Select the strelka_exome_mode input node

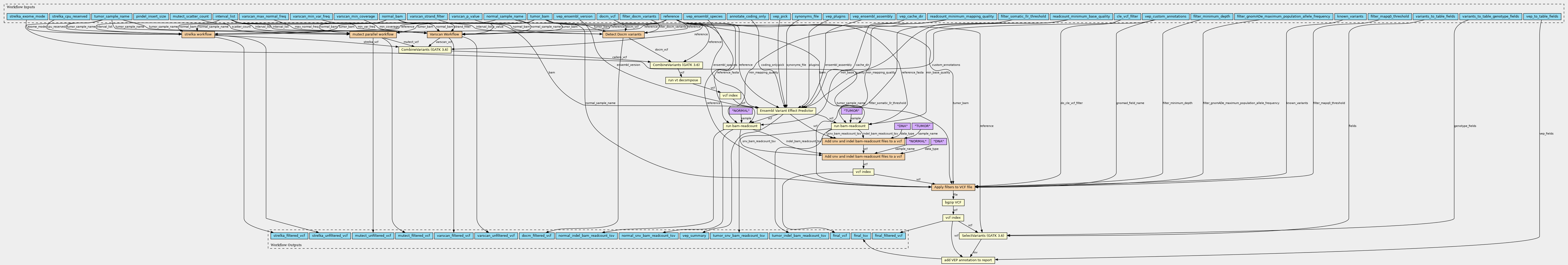pyautogui.click(x=27, y=17)
